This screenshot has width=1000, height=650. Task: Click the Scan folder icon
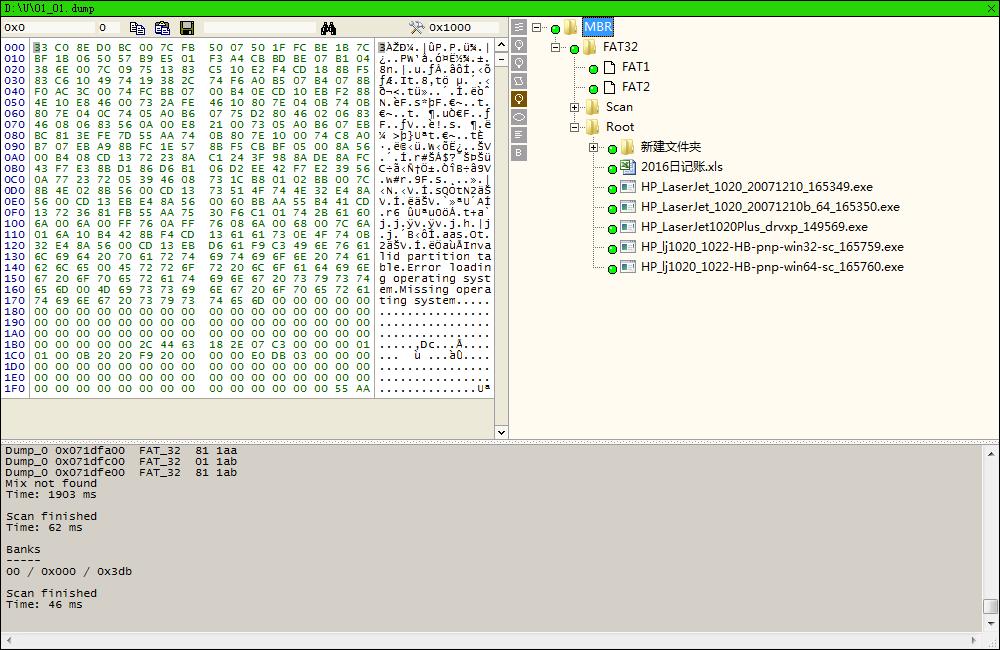592,107
